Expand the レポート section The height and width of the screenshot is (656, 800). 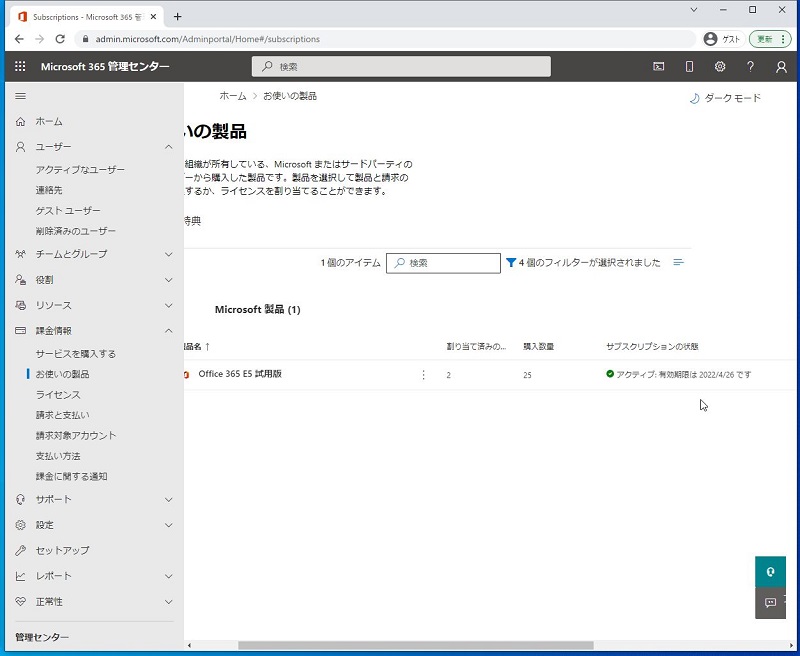[169, 576]
